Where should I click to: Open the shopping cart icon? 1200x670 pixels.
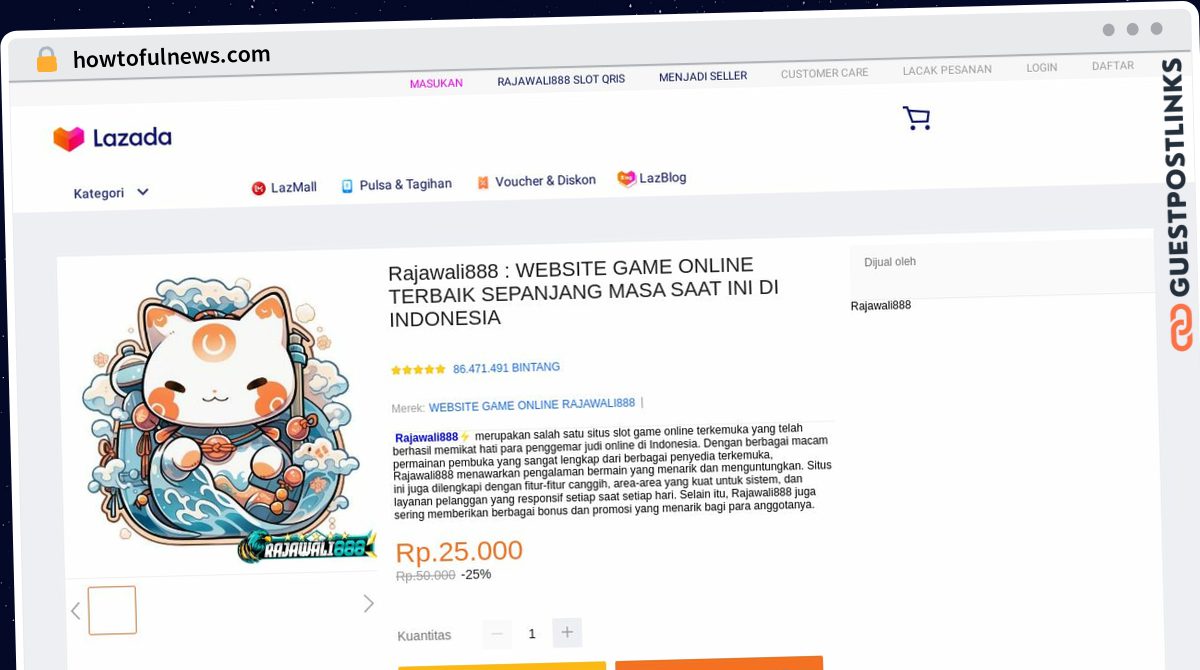(916, 118)
